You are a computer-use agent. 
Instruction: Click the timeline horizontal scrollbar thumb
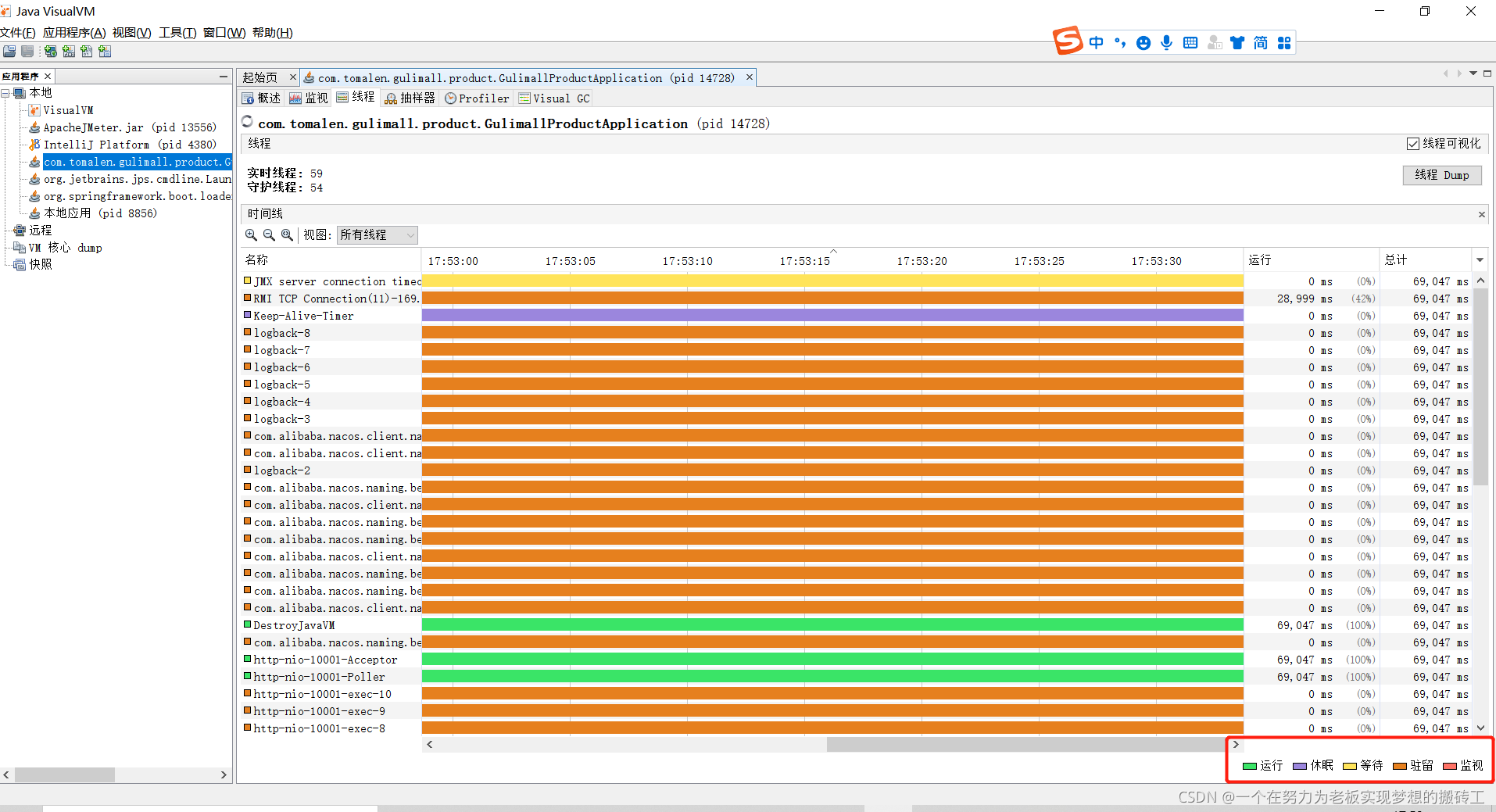coord(1026,745)
